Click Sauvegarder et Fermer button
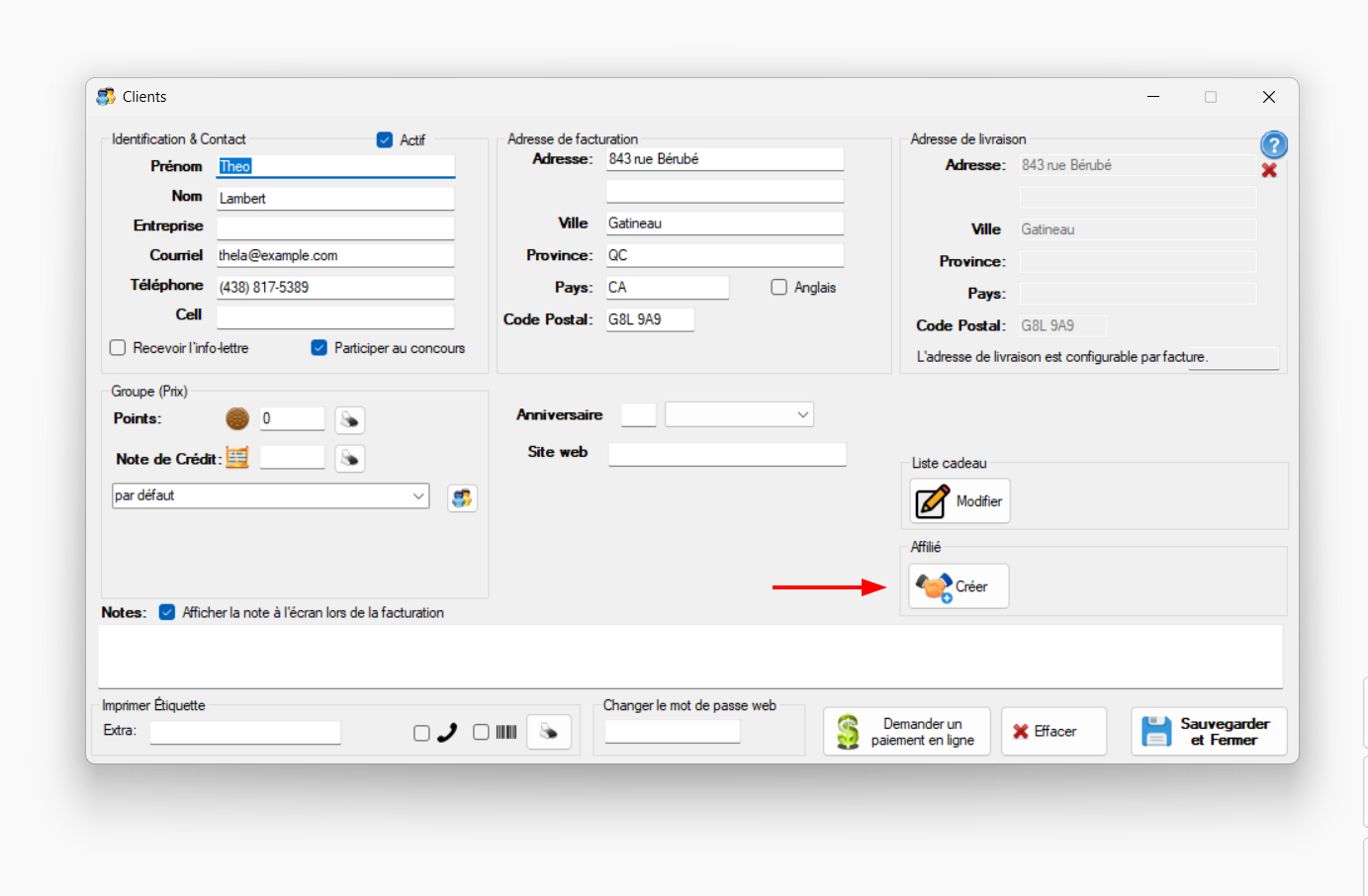This screenshot has width=1368, height=896. point(1208,732)
